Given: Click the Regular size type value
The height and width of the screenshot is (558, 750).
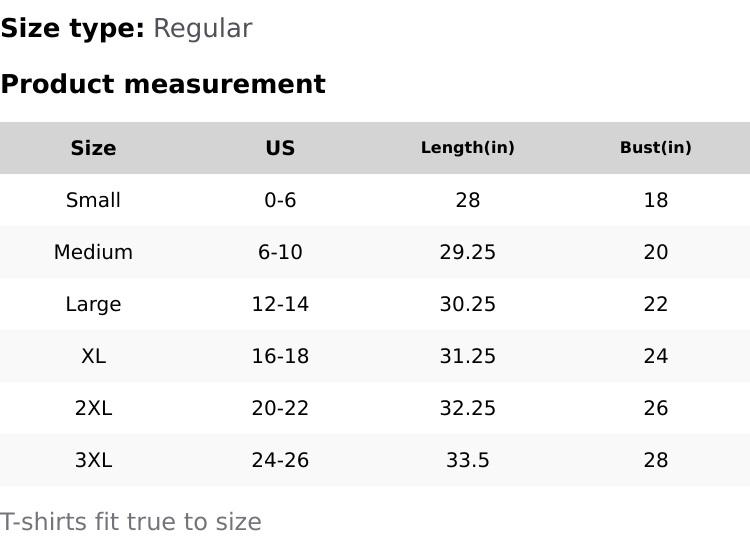Looking at the screenshot, I should click(202, 29).
